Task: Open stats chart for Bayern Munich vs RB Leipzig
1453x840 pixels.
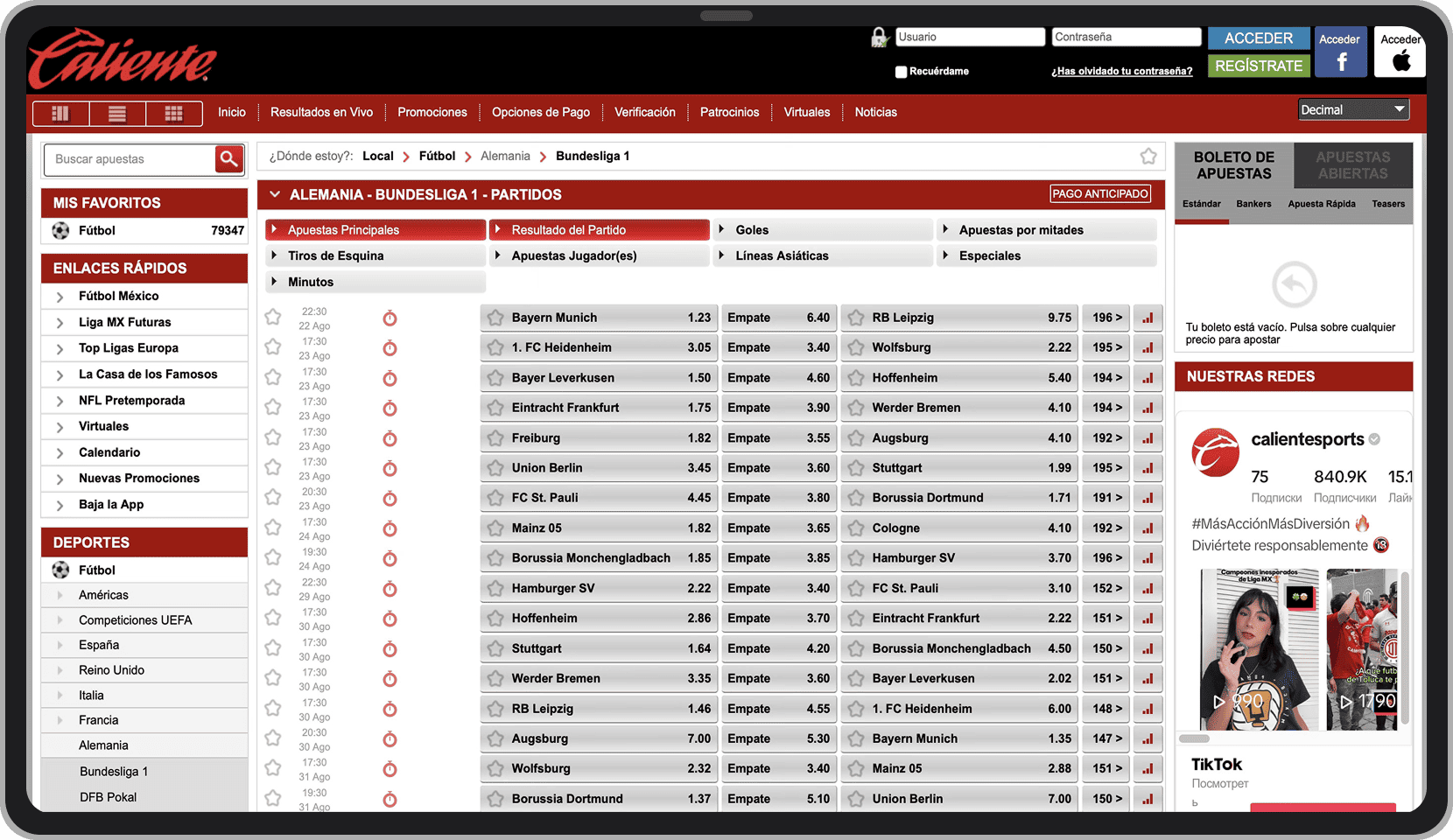Action: 1148,318
